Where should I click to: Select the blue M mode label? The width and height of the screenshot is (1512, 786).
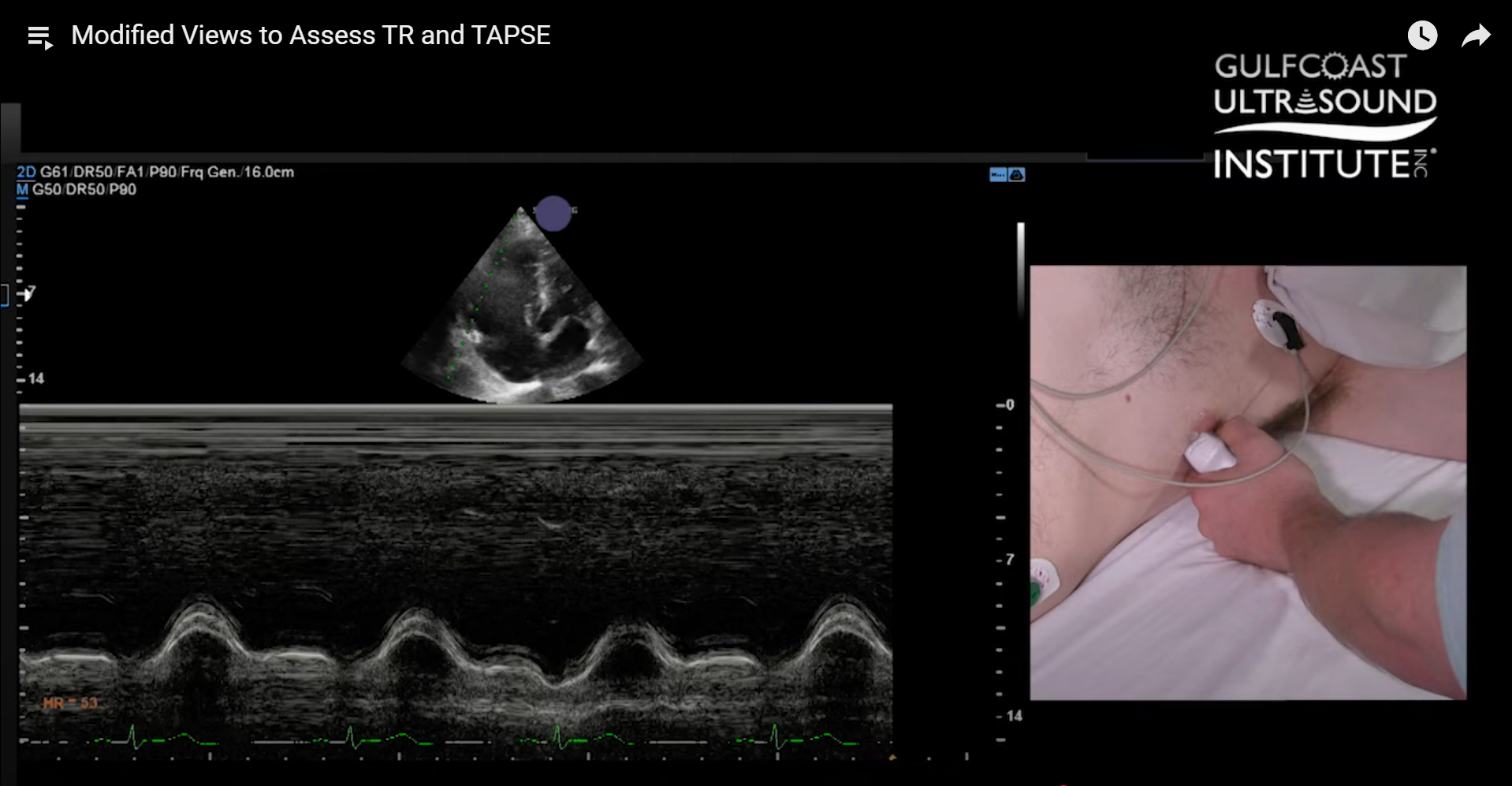(22, 190)
